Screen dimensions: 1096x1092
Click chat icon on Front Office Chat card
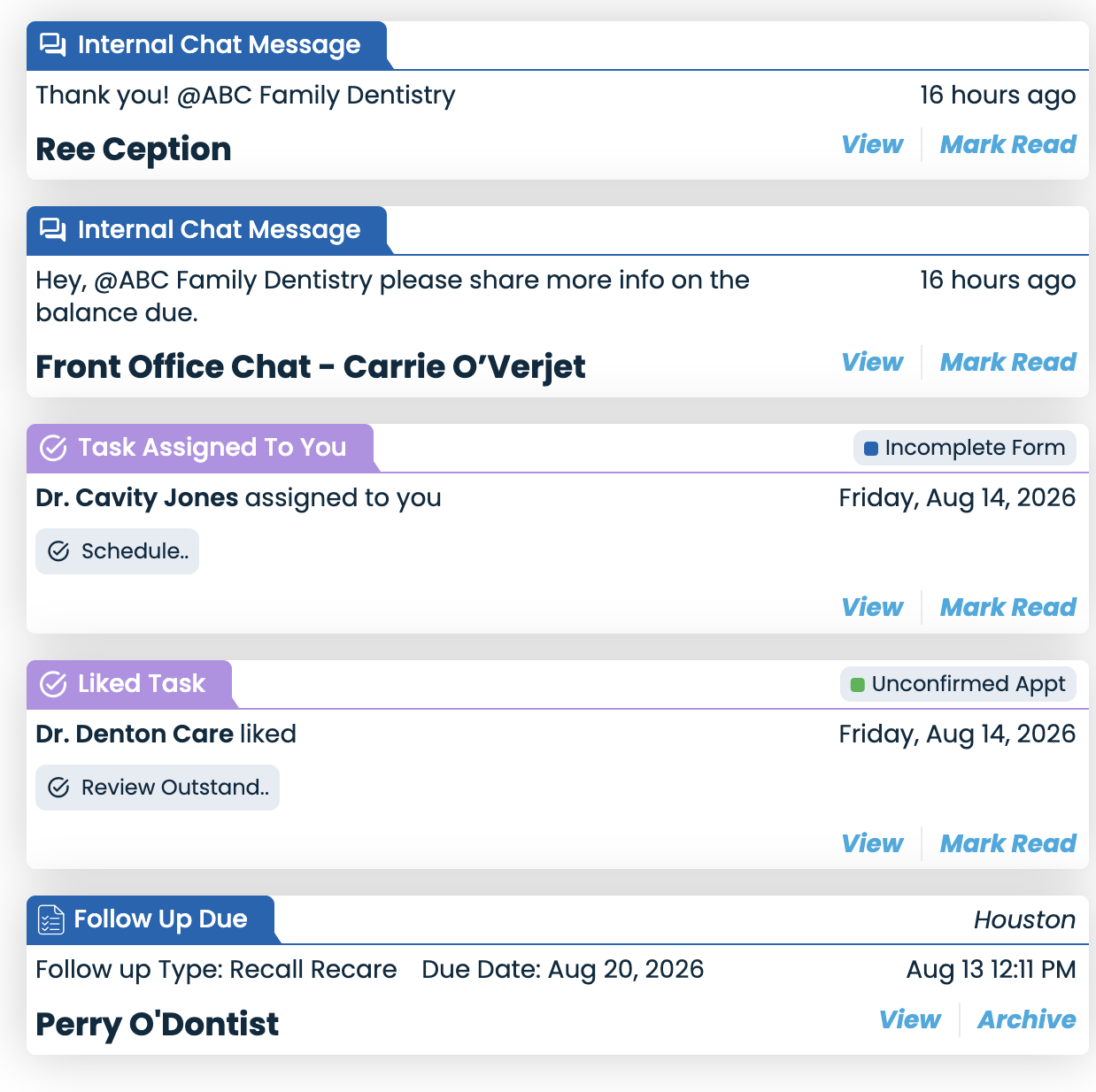[x=53, y=230]
